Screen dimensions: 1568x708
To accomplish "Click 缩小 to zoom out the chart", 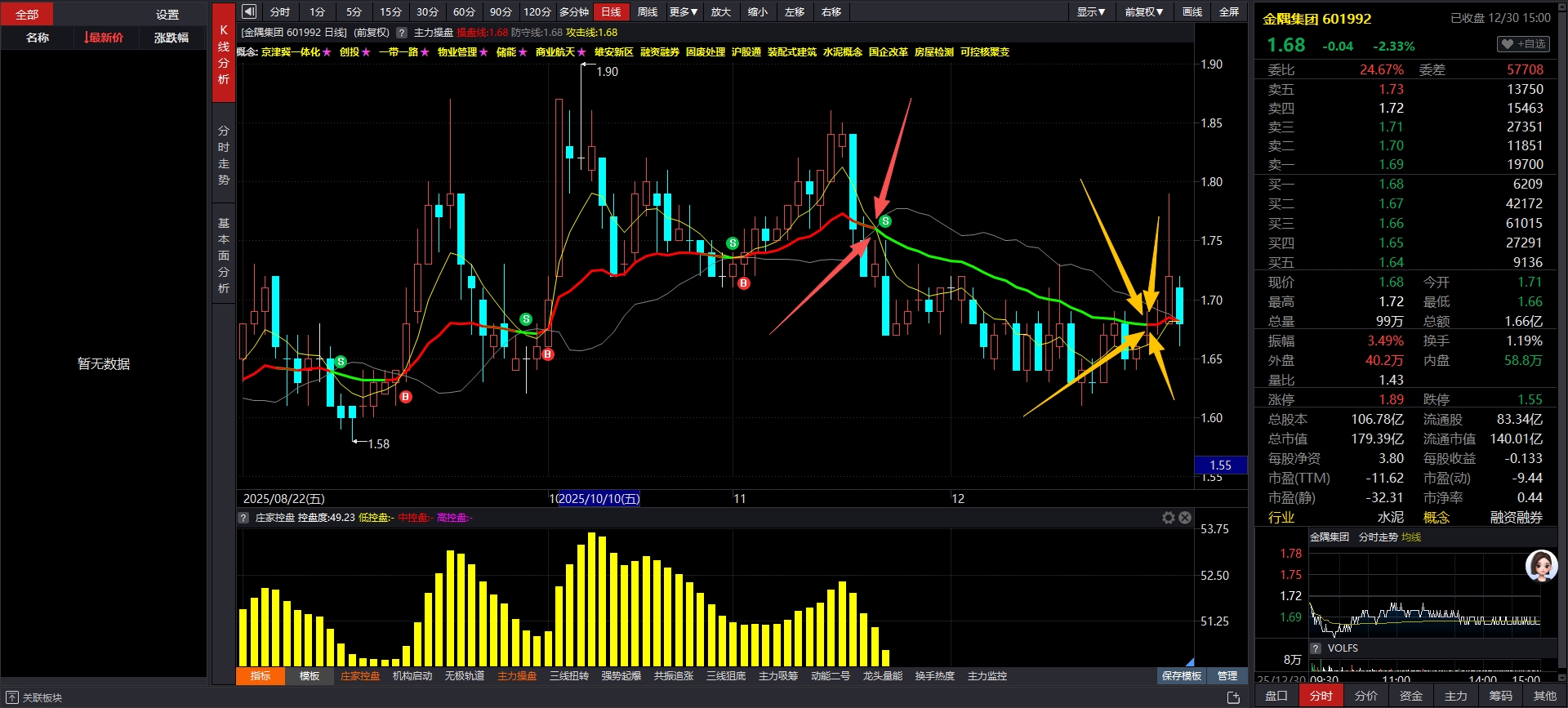I will point(758,11).
